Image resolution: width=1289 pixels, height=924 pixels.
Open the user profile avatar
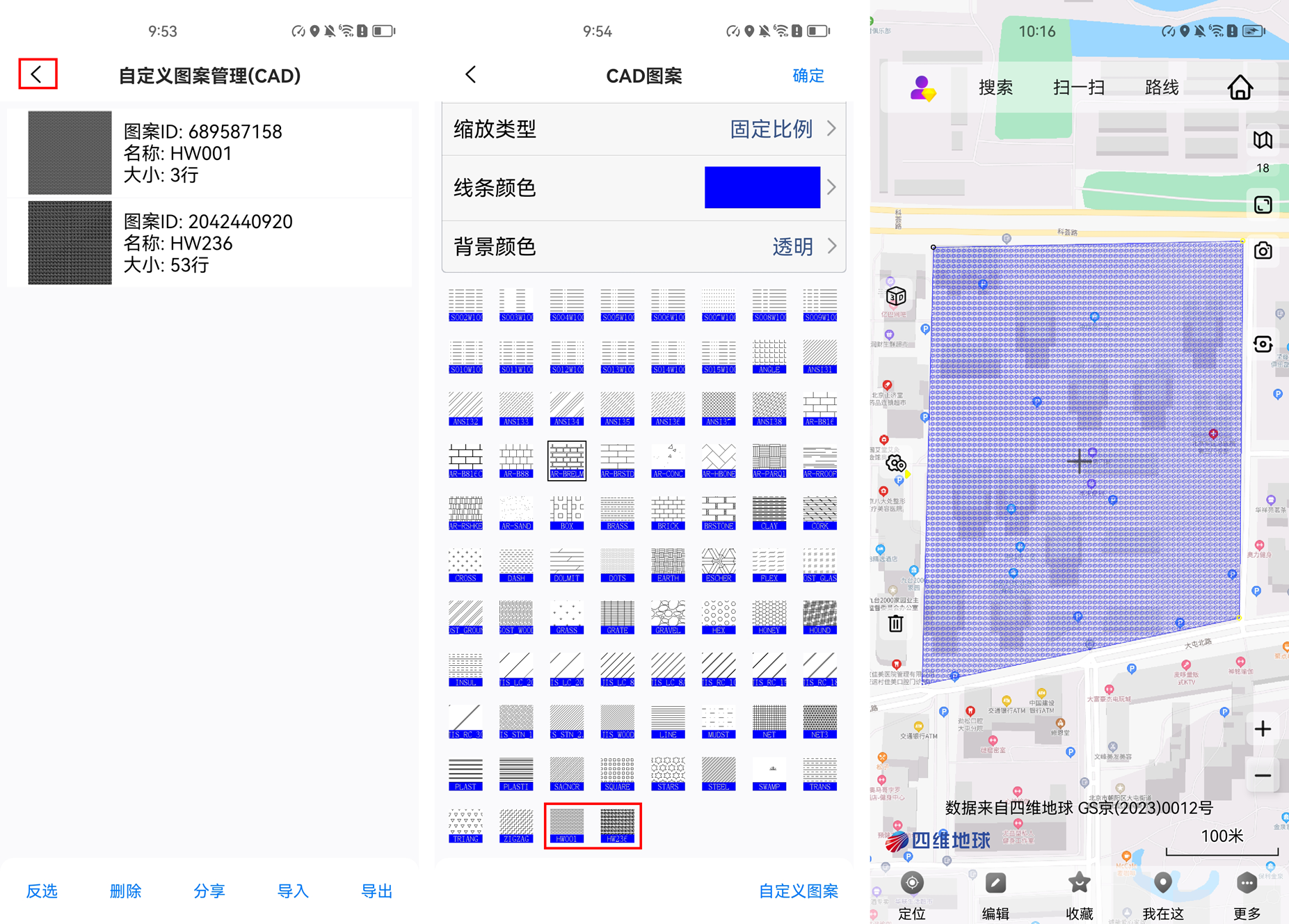922,88
